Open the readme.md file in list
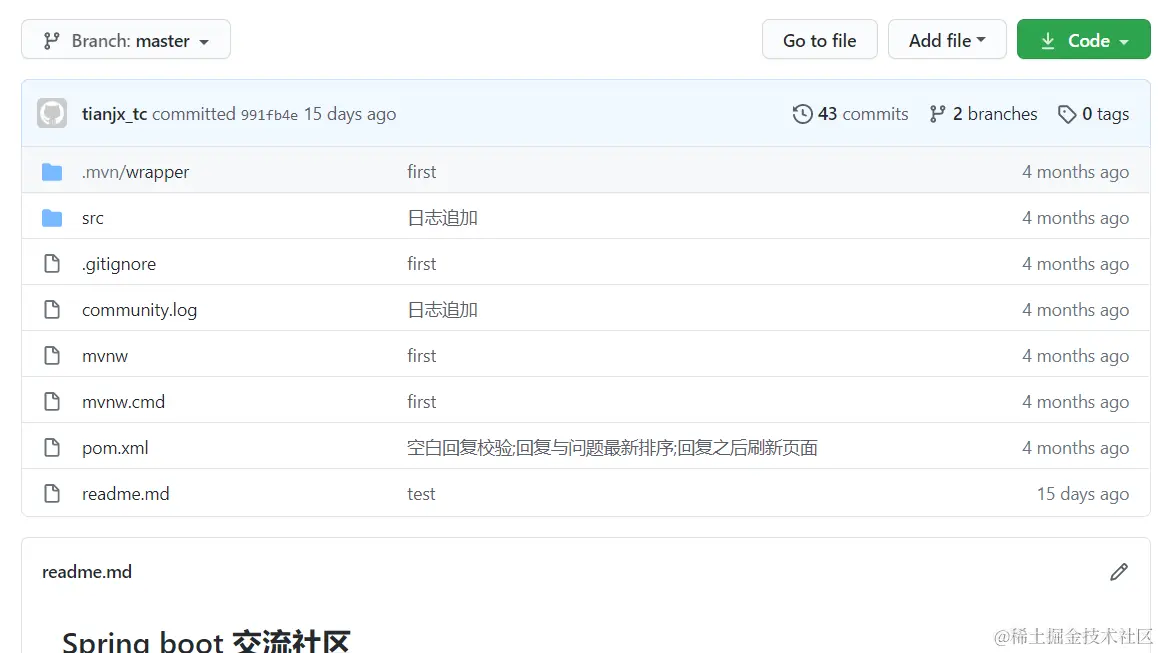This screenshot has height=653, width=1160. pos(125,493)
